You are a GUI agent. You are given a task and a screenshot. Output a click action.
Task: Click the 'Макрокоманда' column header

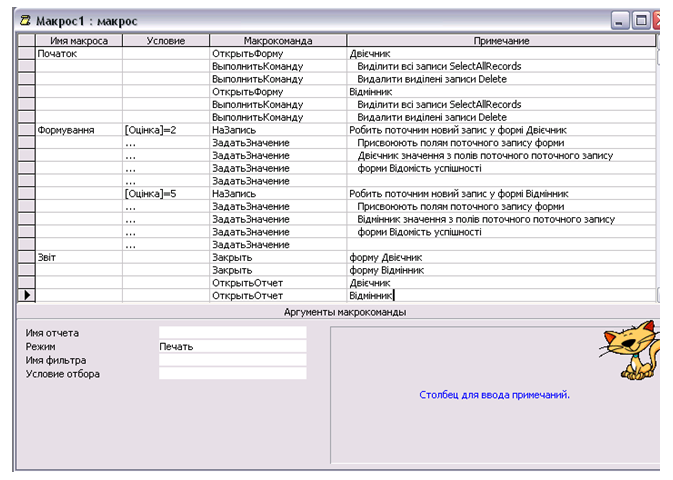(x=278, y=41)
